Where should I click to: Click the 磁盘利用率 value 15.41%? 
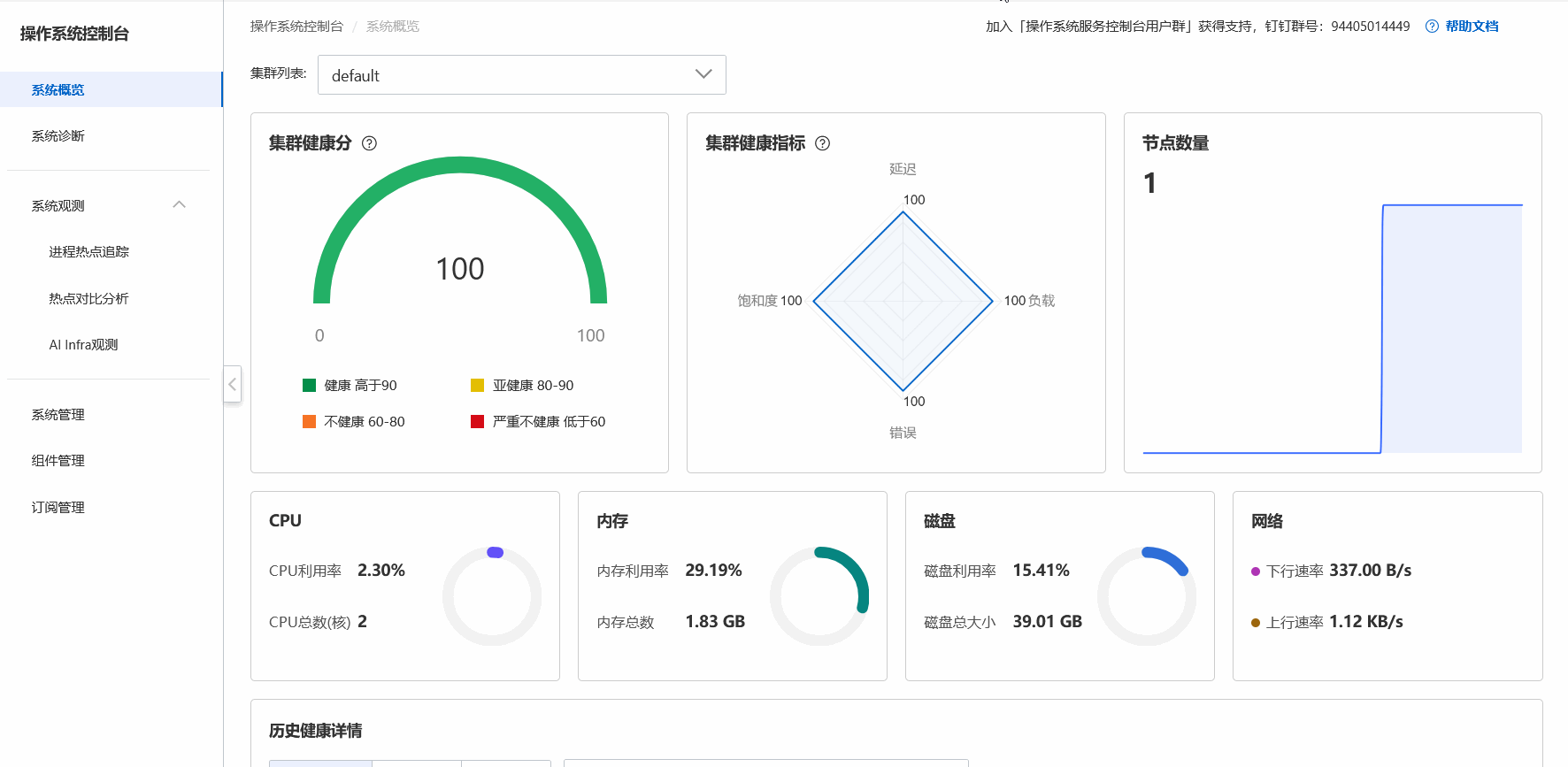(1041, 571)
